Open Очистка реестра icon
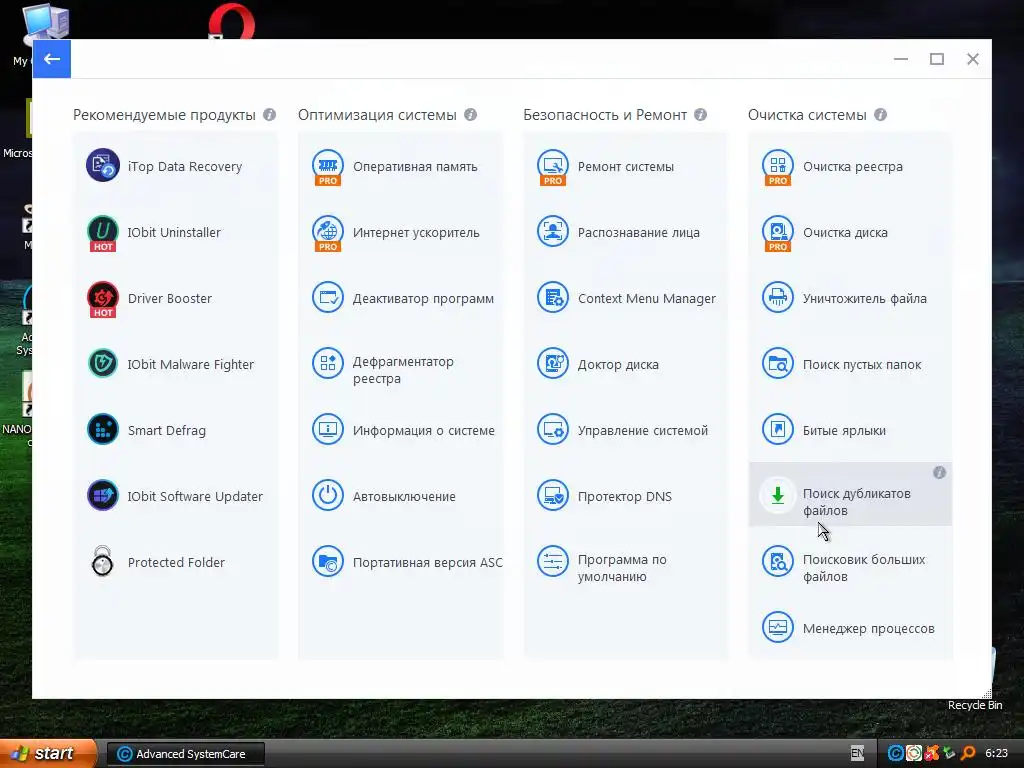The width and height of the screenshot is (1024, 768). click(x=777, y=167)
